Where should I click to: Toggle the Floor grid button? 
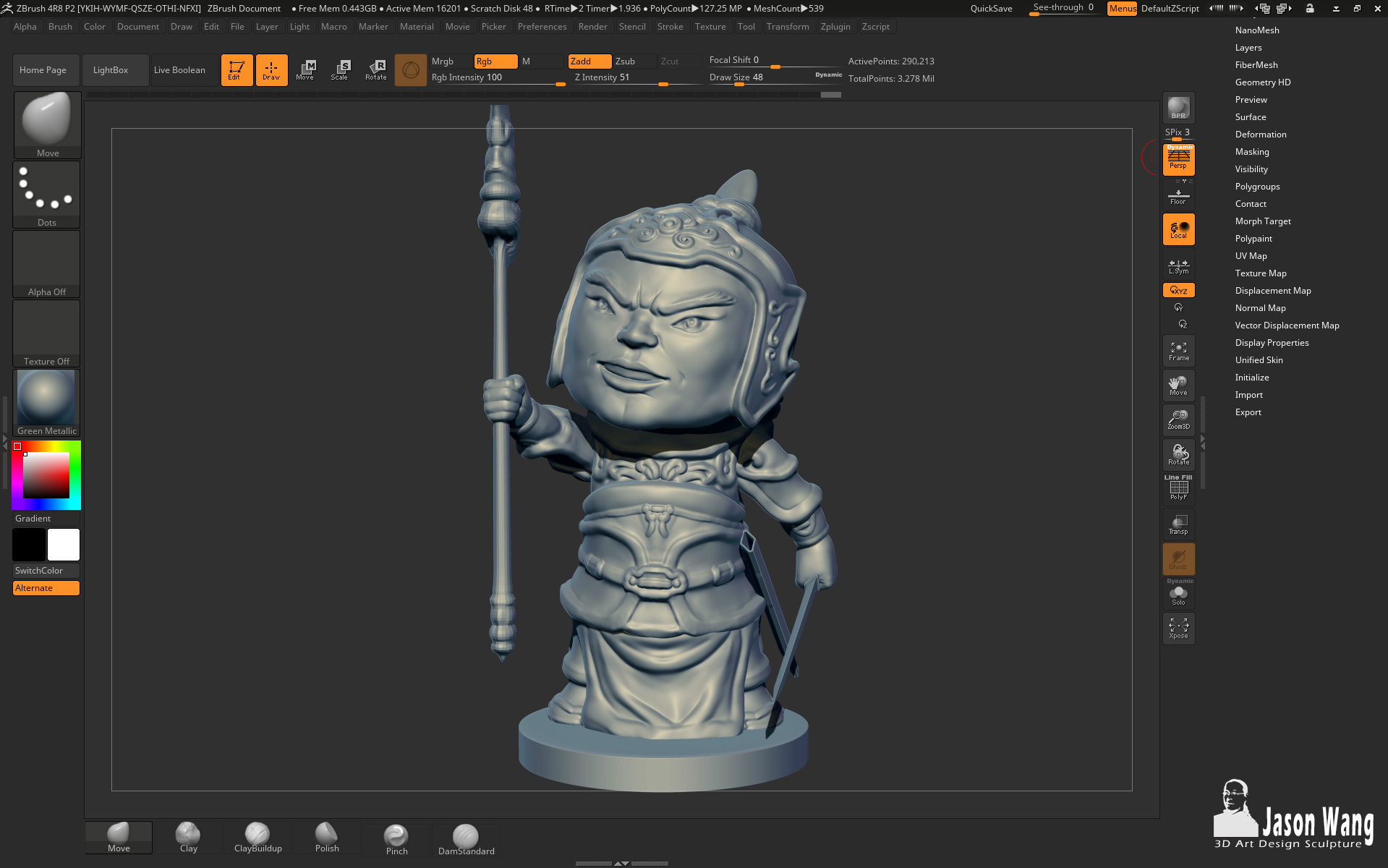click(1178, 197)
